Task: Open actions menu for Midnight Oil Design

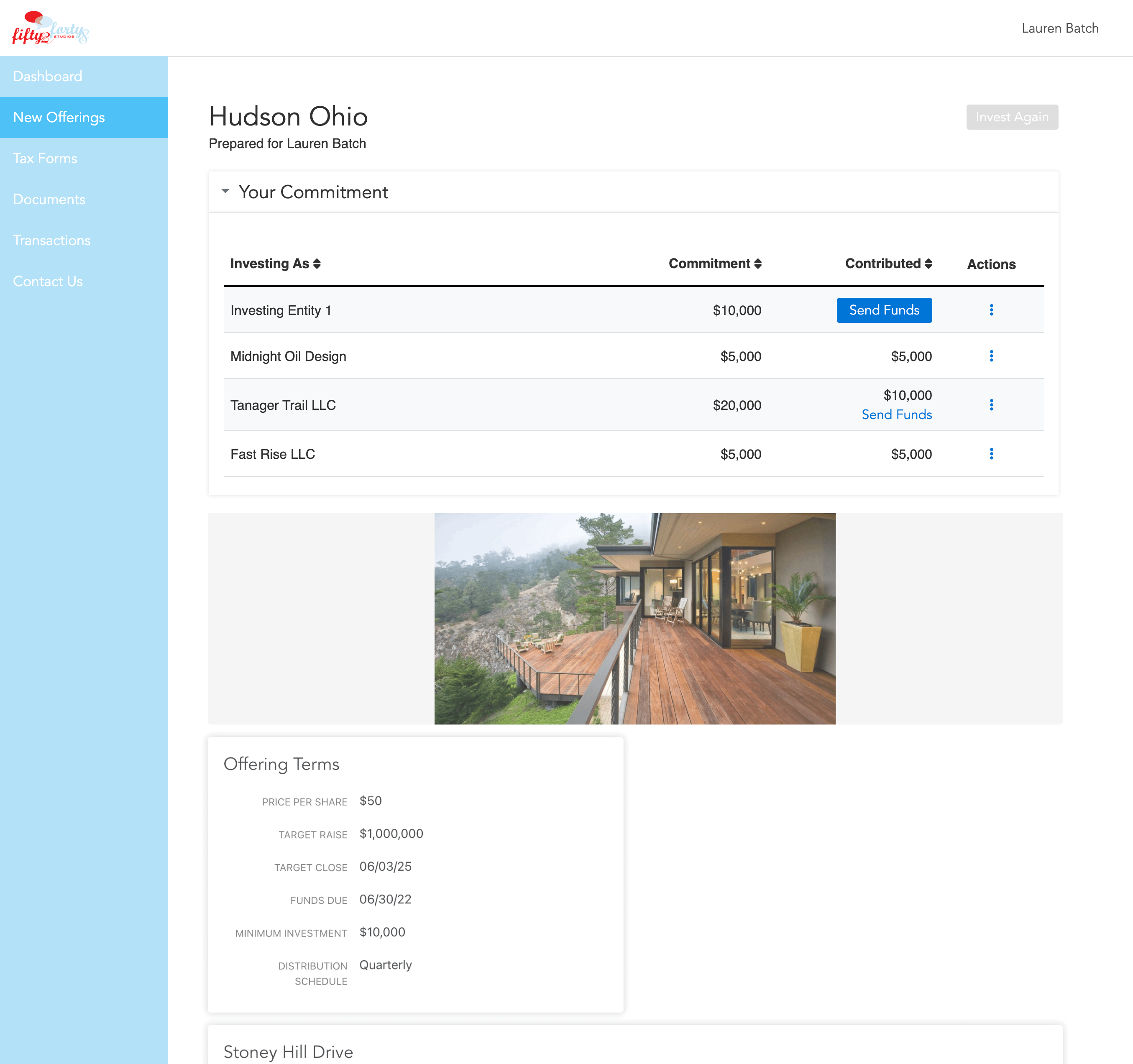Action: click(x=991, y=356)
